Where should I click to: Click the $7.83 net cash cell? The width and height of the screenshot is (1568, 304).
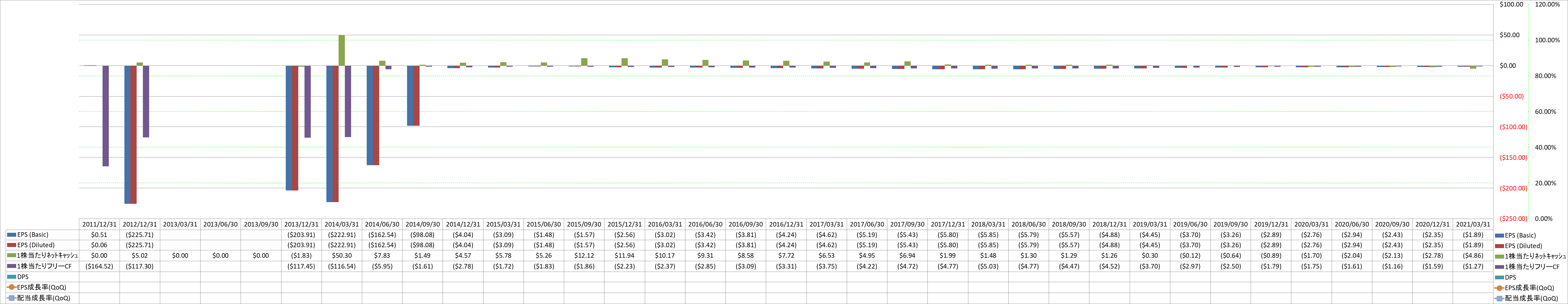point(382,256)
